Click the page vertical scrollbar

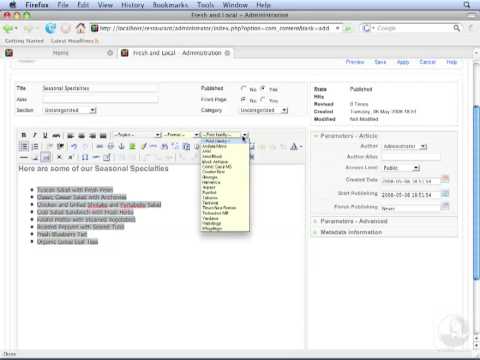476,193
